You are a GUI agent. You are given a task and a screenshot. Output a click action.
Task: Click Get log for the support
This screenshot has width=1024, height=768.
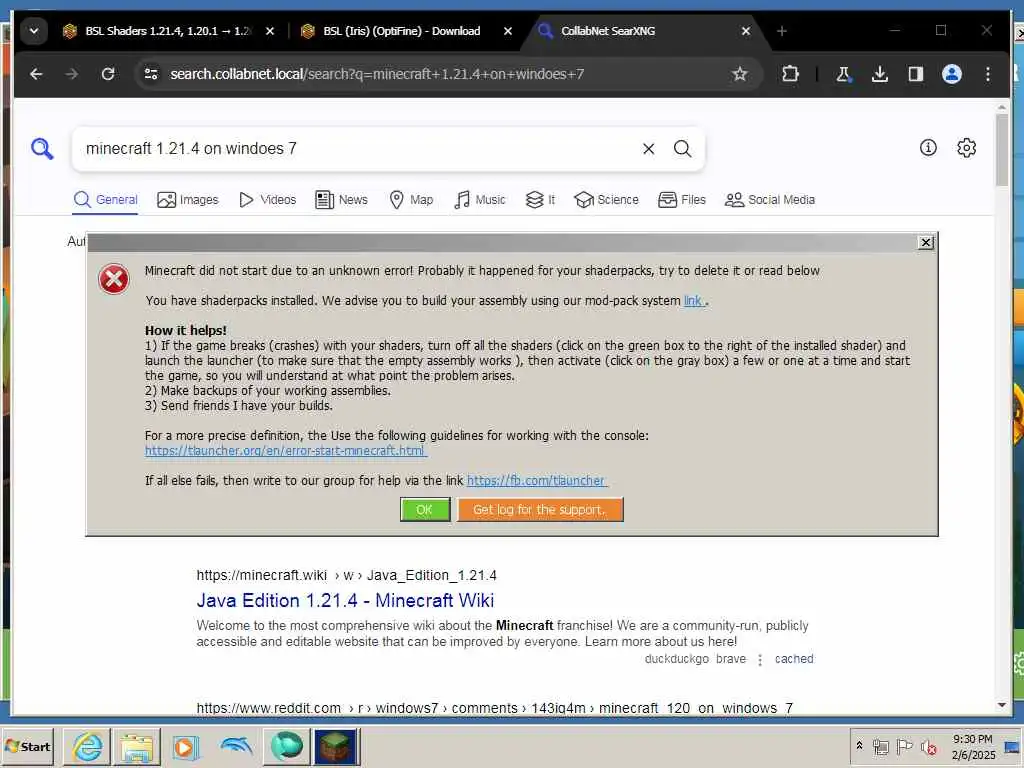pos(540,509)
